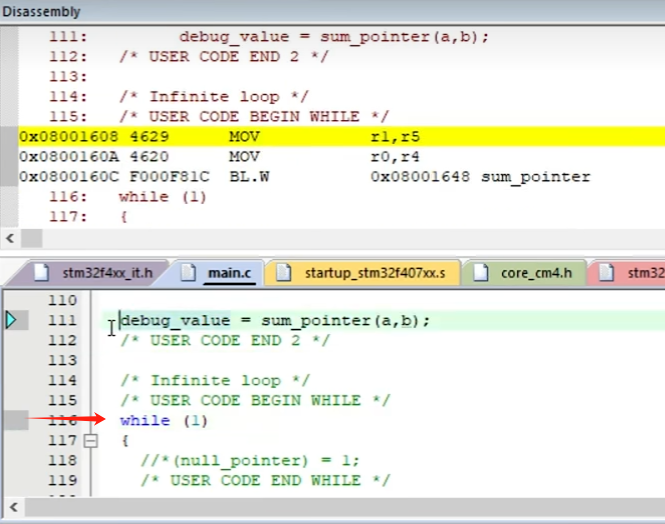Viewport: 665px width, 524px height.
Task: Click USER CODE END WHILE comment on line 119
Action: point(265,480)
